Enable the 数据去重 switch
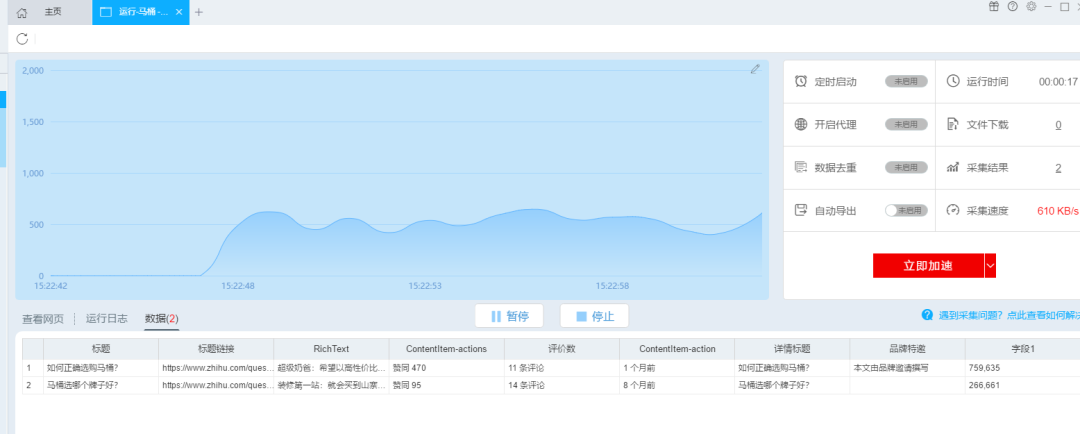The height and width of the screenshot is (434, 1080). click(x=904, y=168)
